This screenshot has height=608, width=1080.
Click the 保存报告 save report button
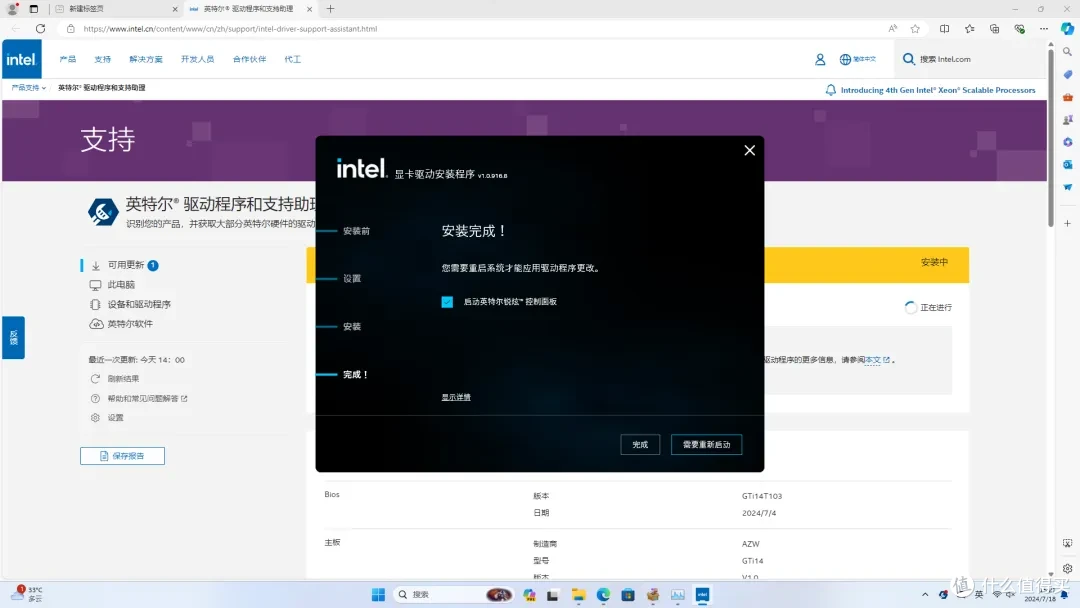pos(122,456)
